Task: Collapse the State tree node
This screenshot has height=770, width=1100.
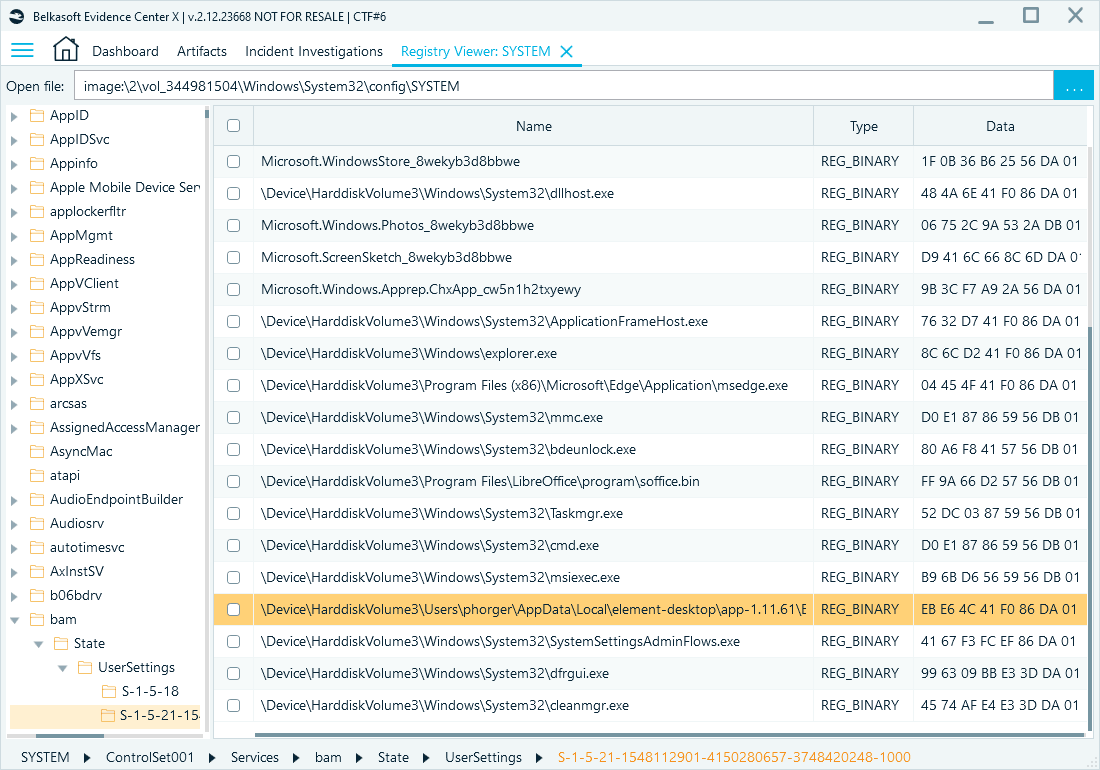Action: (39, 644)
